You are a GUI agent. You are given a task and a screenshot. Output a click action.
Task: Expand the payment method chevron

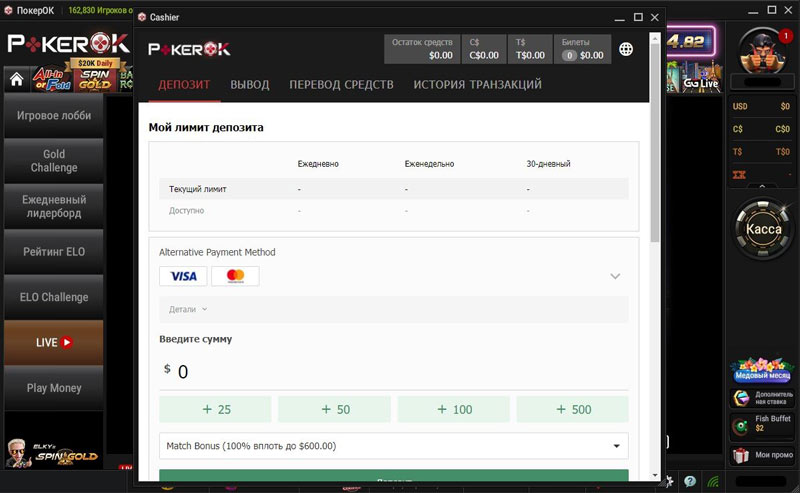(x=615, y=276)
